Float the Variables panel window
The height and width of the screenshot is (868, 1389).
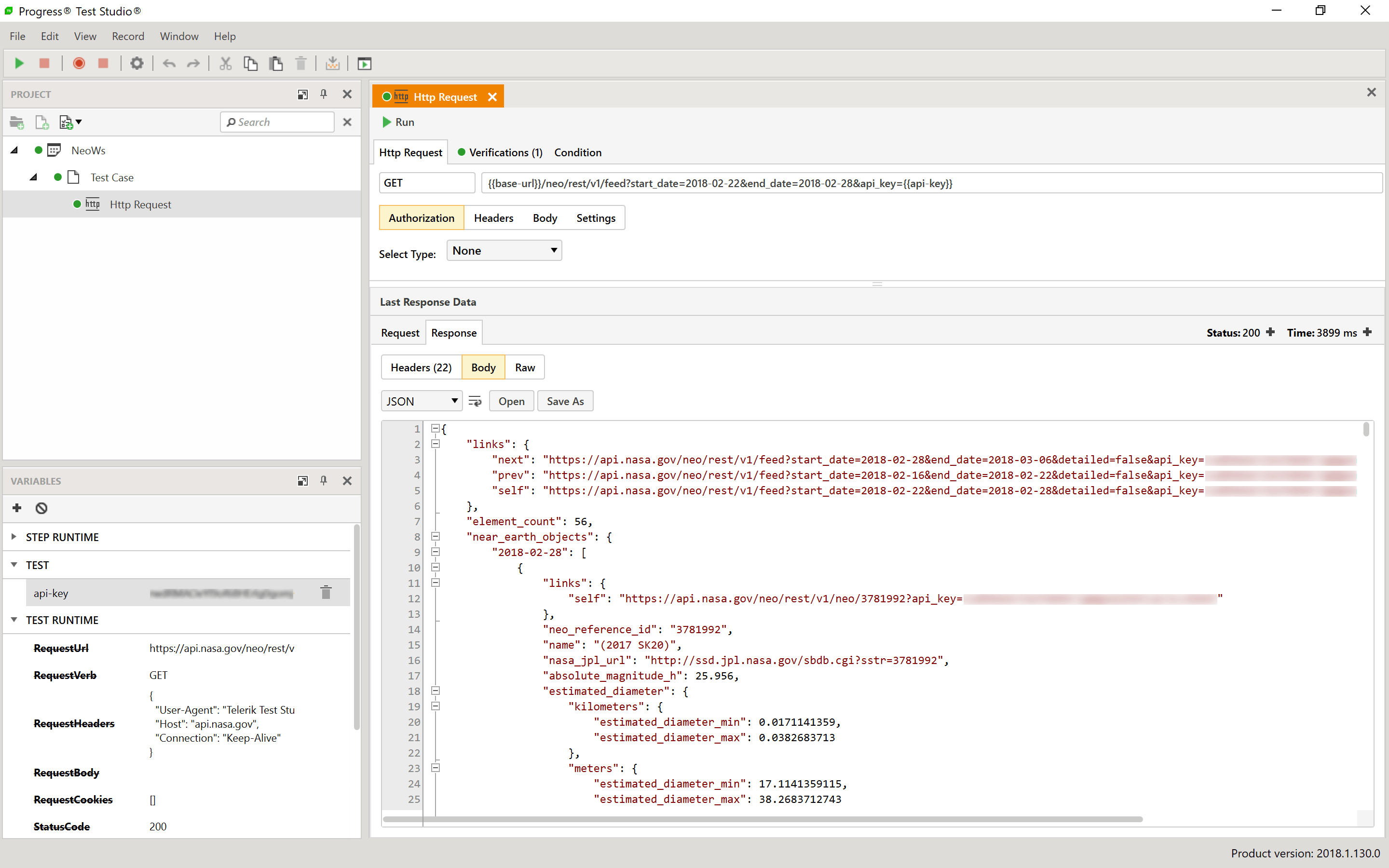(302, 480)
